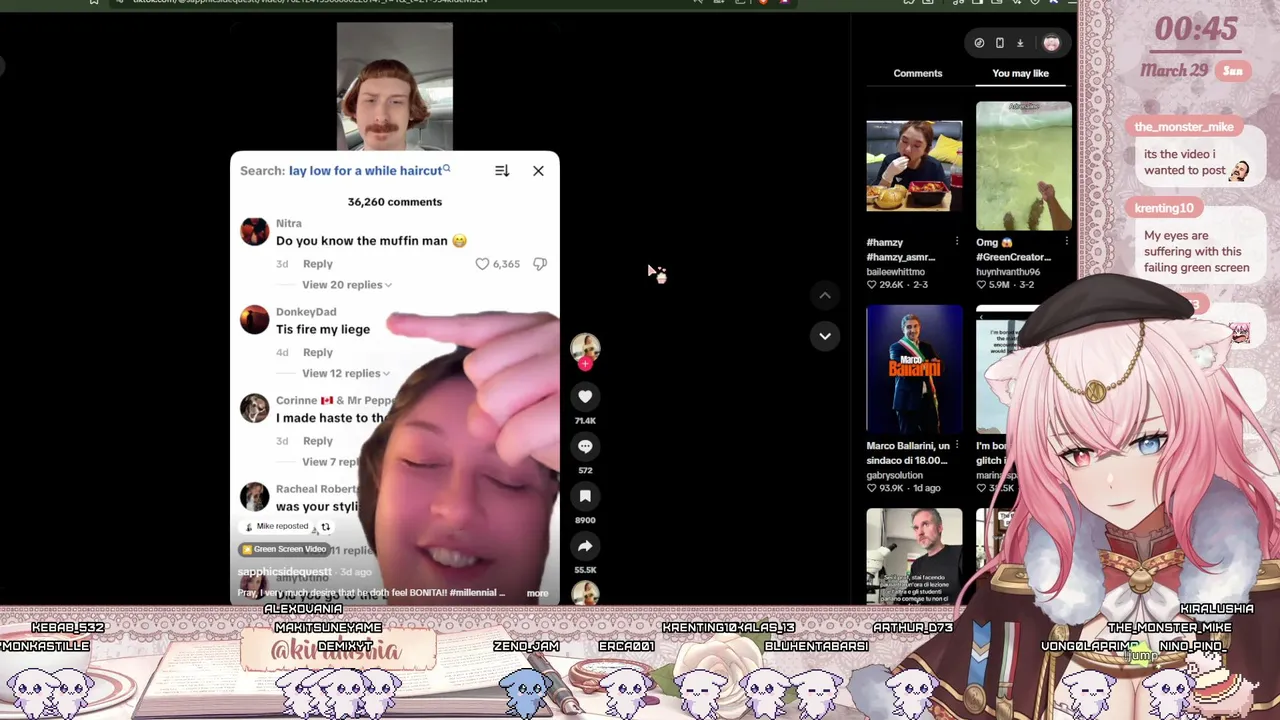Click the download icon in top toolbar
Screen dimensions: 1280x720
tap(1020, 43)
